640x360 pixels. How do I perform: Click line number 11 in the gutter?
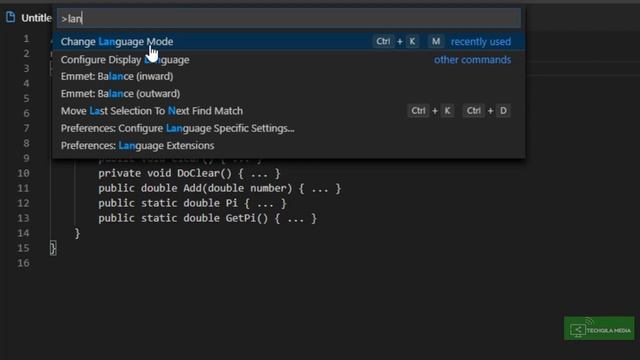(x=23, y=188)
